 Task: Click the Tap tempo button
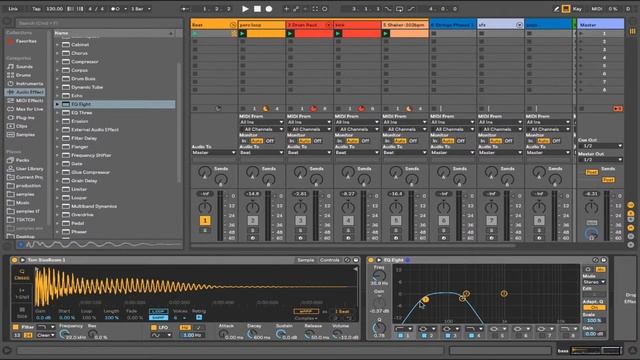point(36,9)
